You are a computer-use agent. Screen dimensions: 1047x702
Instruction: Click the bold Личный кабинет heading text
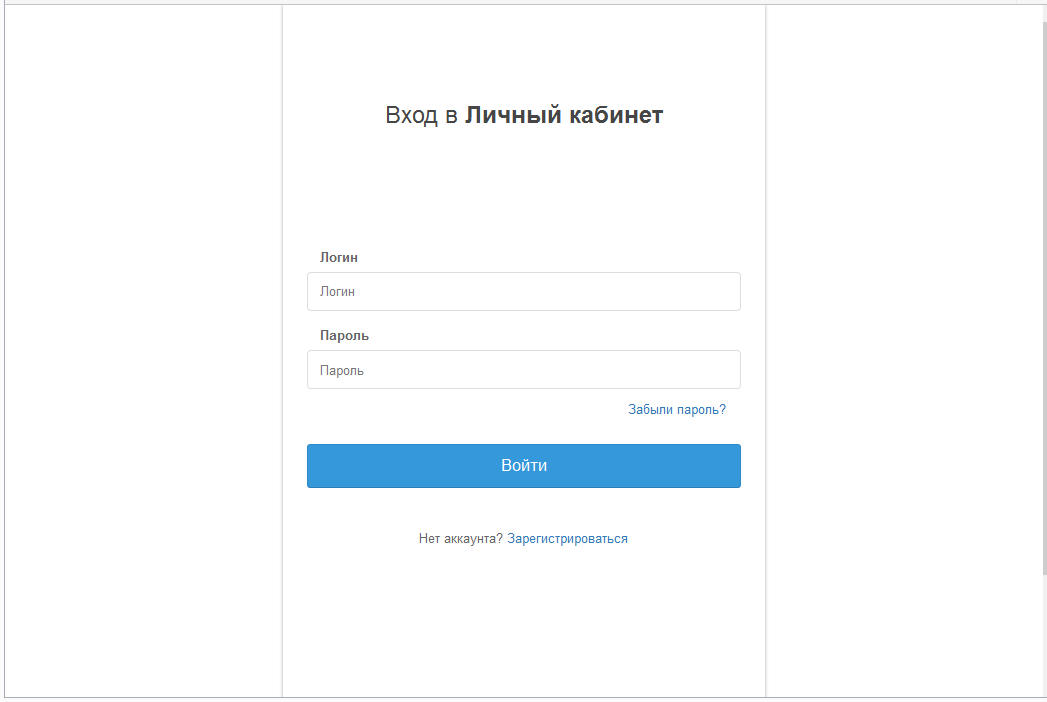click(x=564, y=115)
